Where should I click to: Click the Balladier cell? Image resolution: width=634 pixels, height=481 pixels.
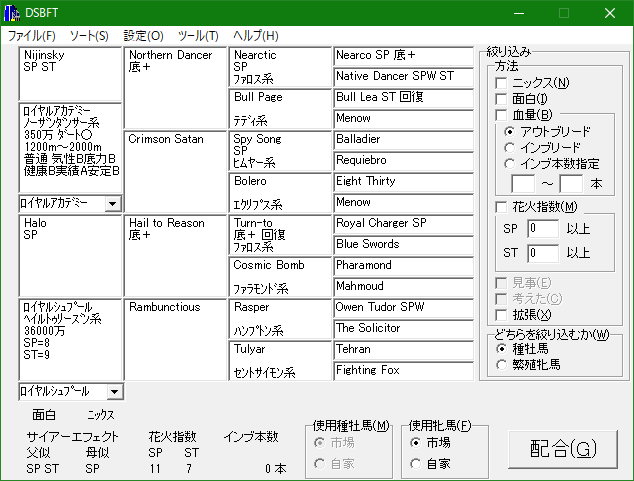coord(404,140)
